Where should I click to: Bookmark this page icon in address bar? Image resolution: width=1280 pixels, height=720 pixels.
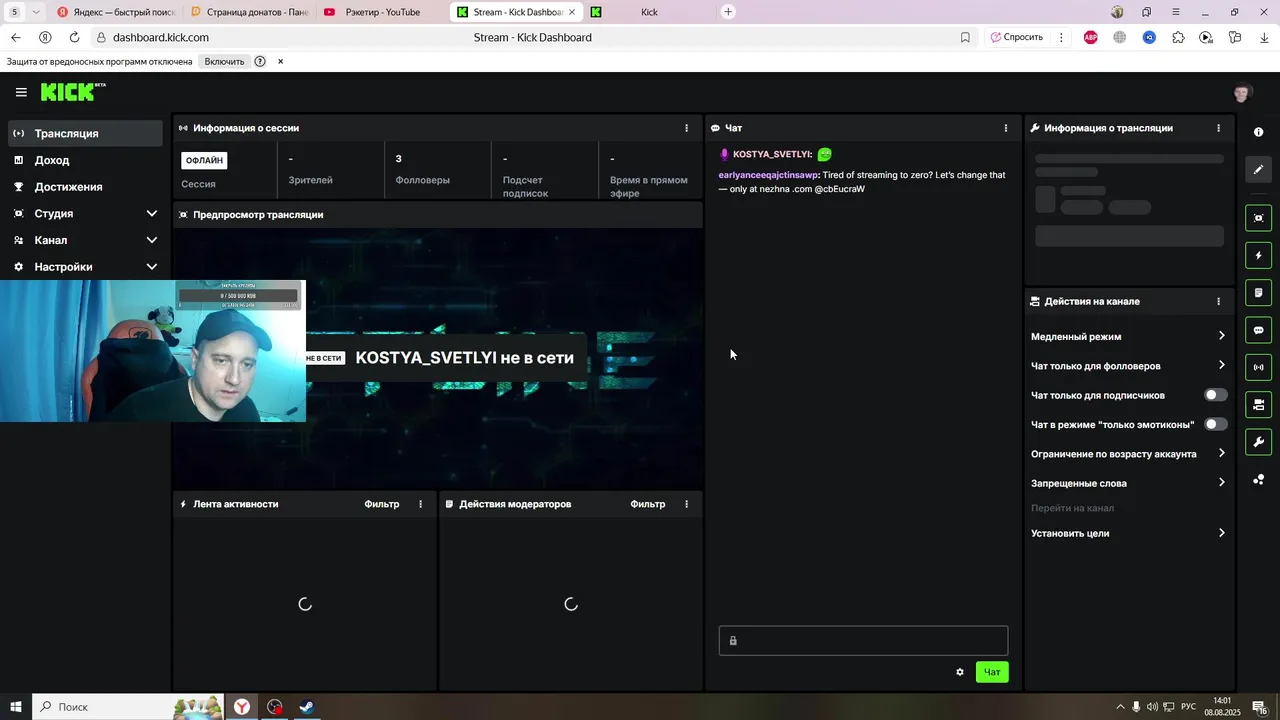coord(965,37)
